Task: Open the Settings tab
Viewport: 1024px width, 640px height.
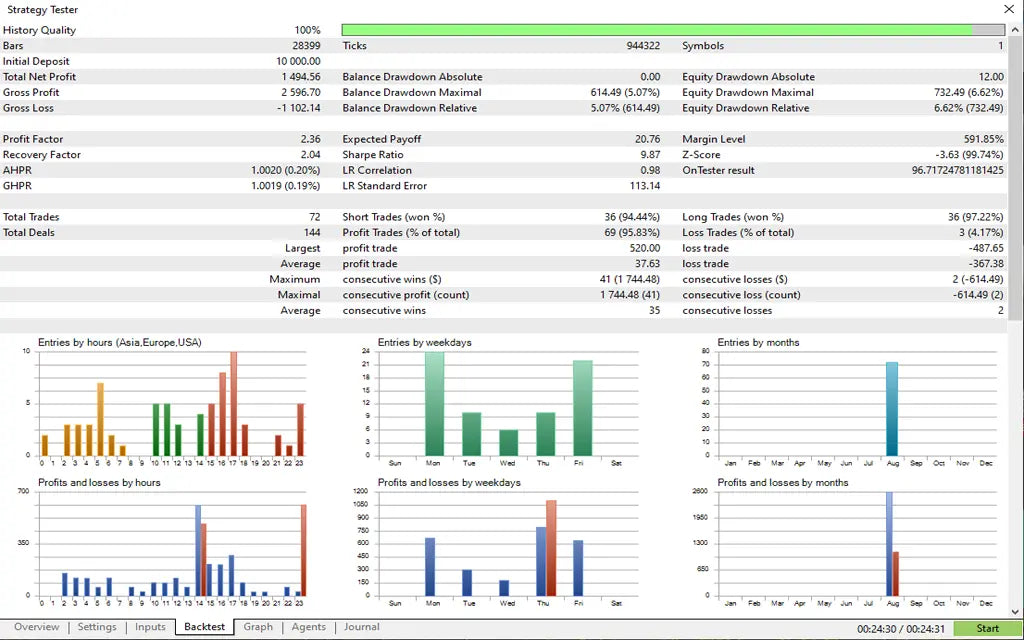Action: 97,627
